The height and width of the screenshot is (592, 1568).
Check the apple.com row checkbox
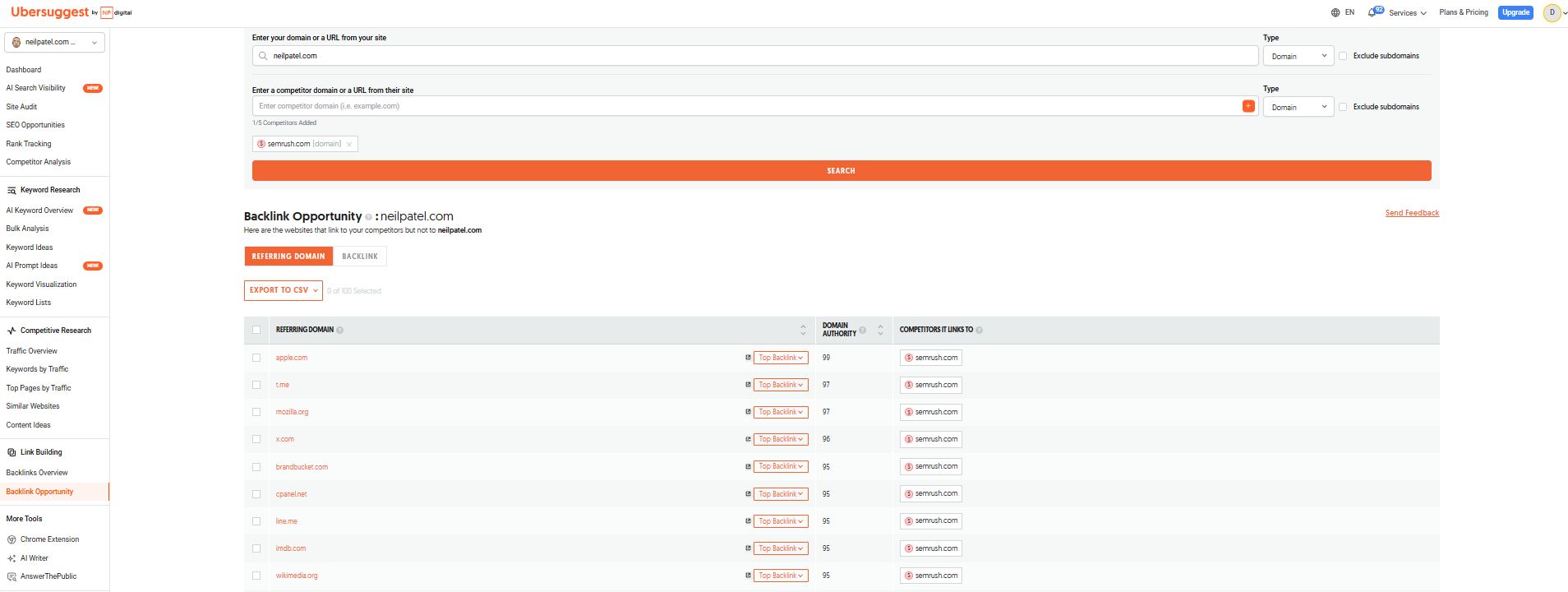[x=256, y=358]
